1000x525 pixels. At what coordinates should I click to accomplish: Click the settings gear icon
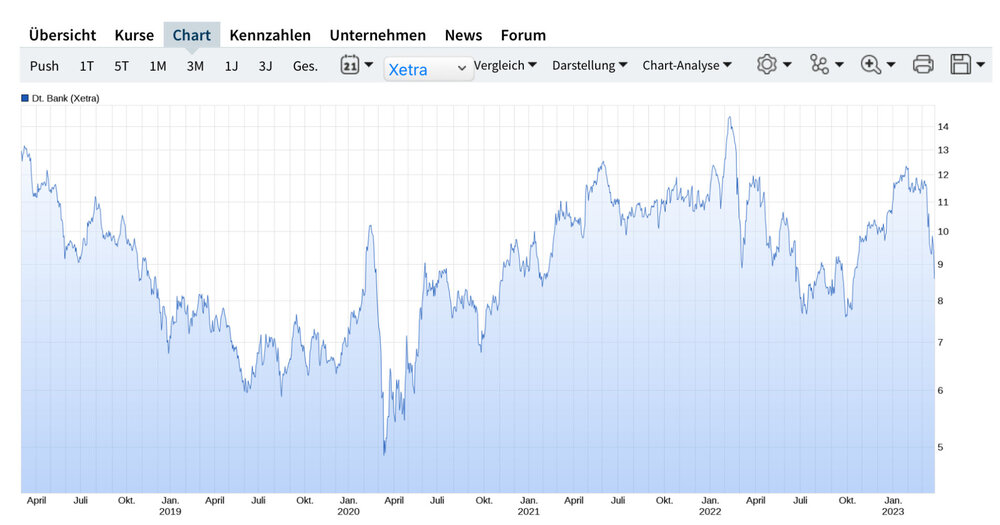767,64
